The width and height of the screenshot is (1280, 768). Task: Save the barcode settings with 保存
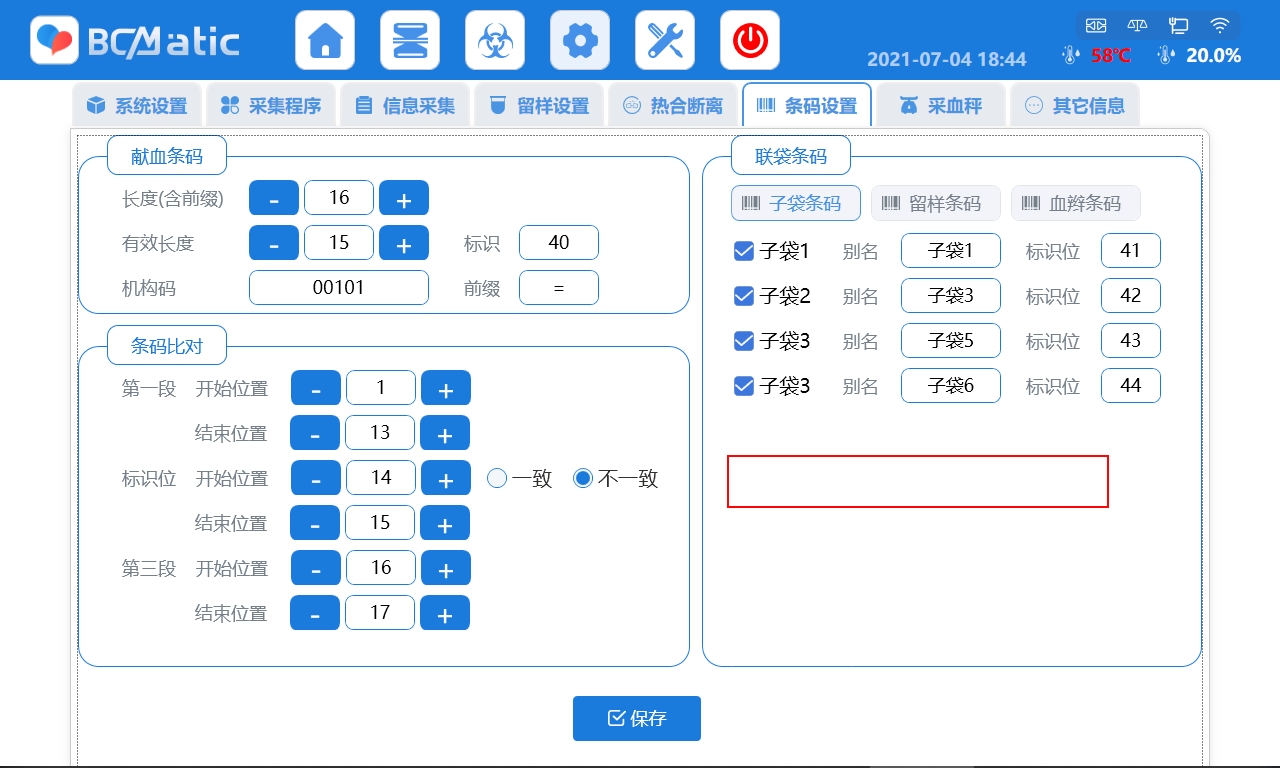click(637, 718)
